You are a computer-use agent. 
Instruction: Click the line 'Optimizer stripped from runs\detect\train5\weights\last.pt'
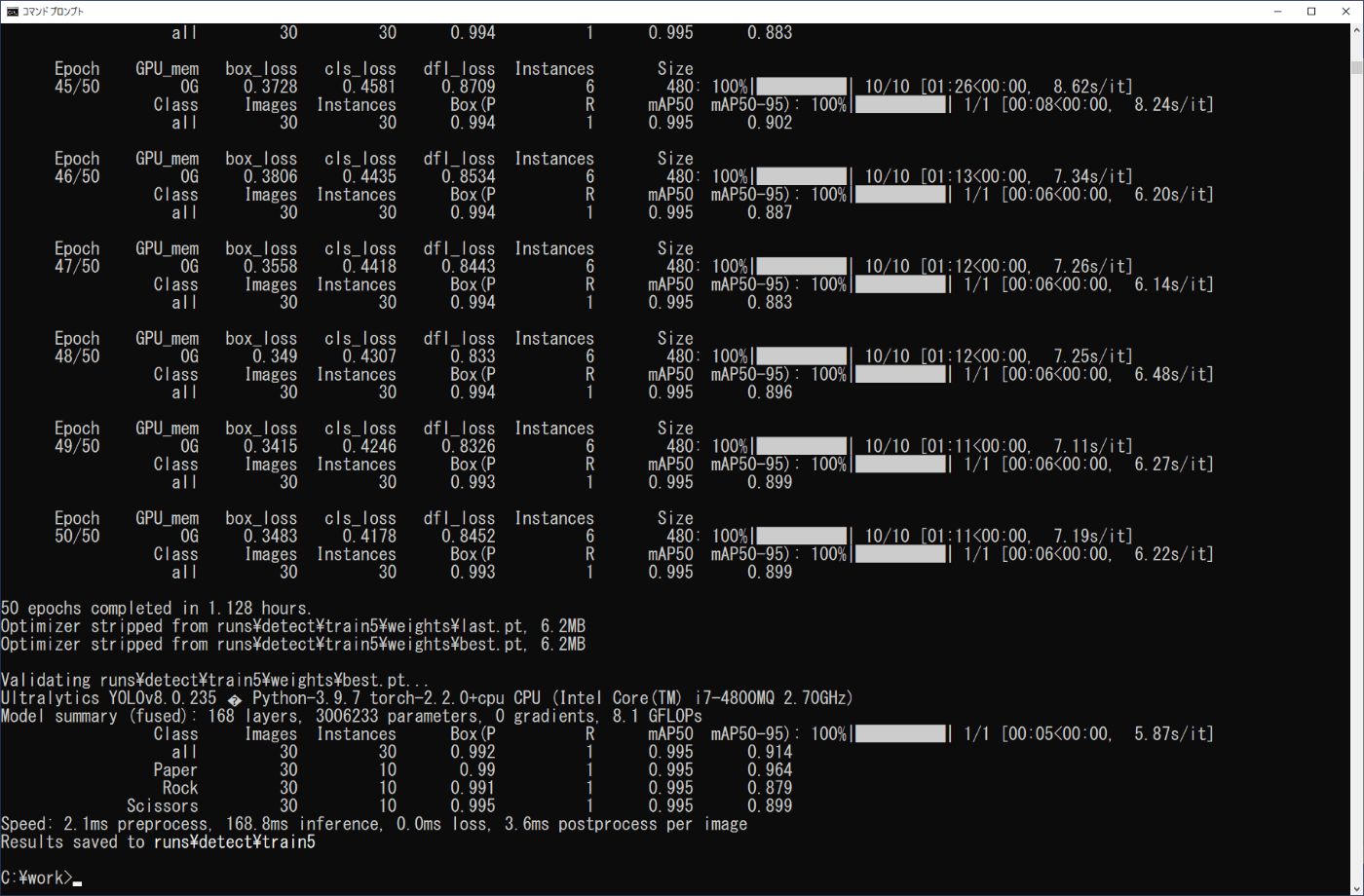click(x=292, y=625)
